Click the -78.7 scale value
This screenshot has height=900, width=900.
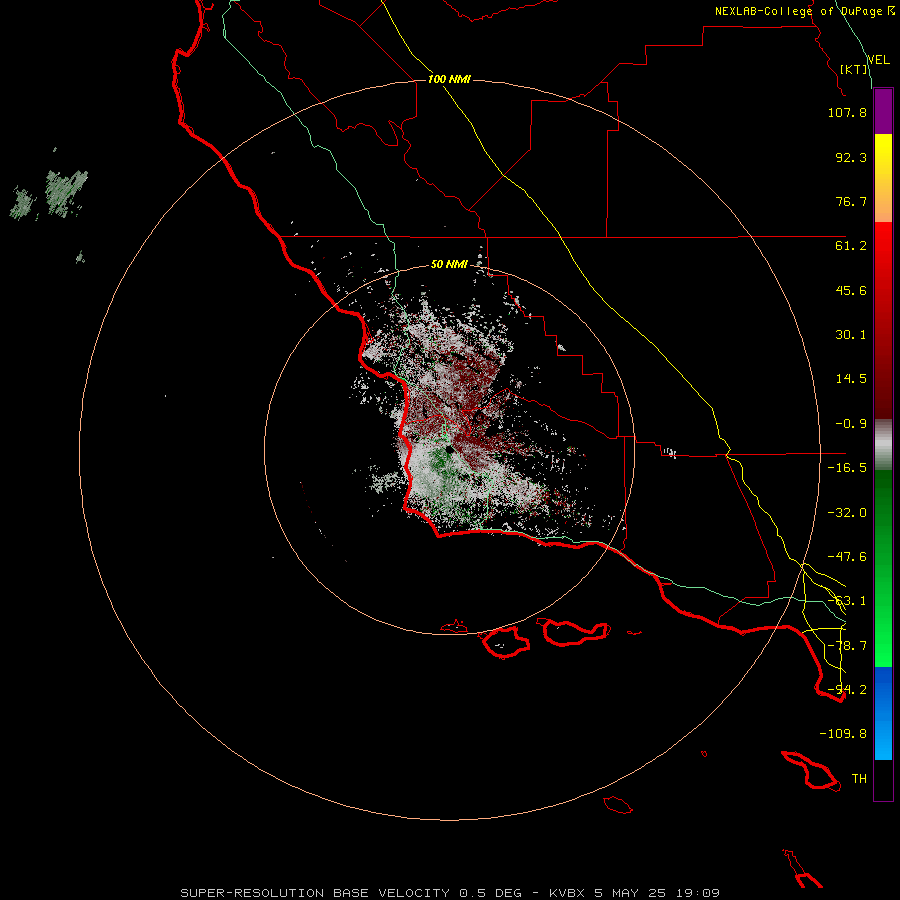pos(847,646)
